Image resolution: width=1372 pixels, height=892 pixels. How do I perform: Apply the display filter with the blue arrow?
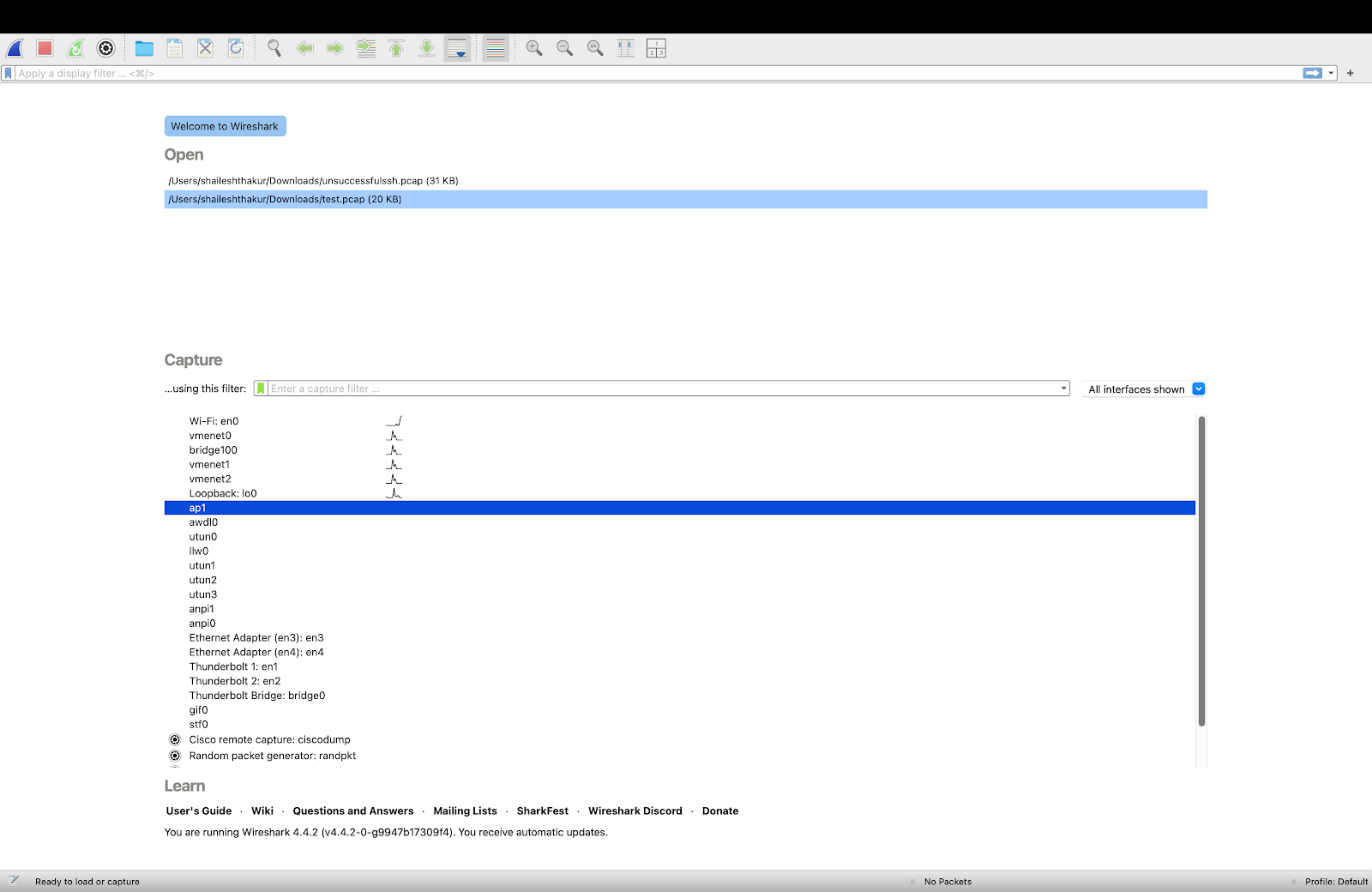[1313, 74]
